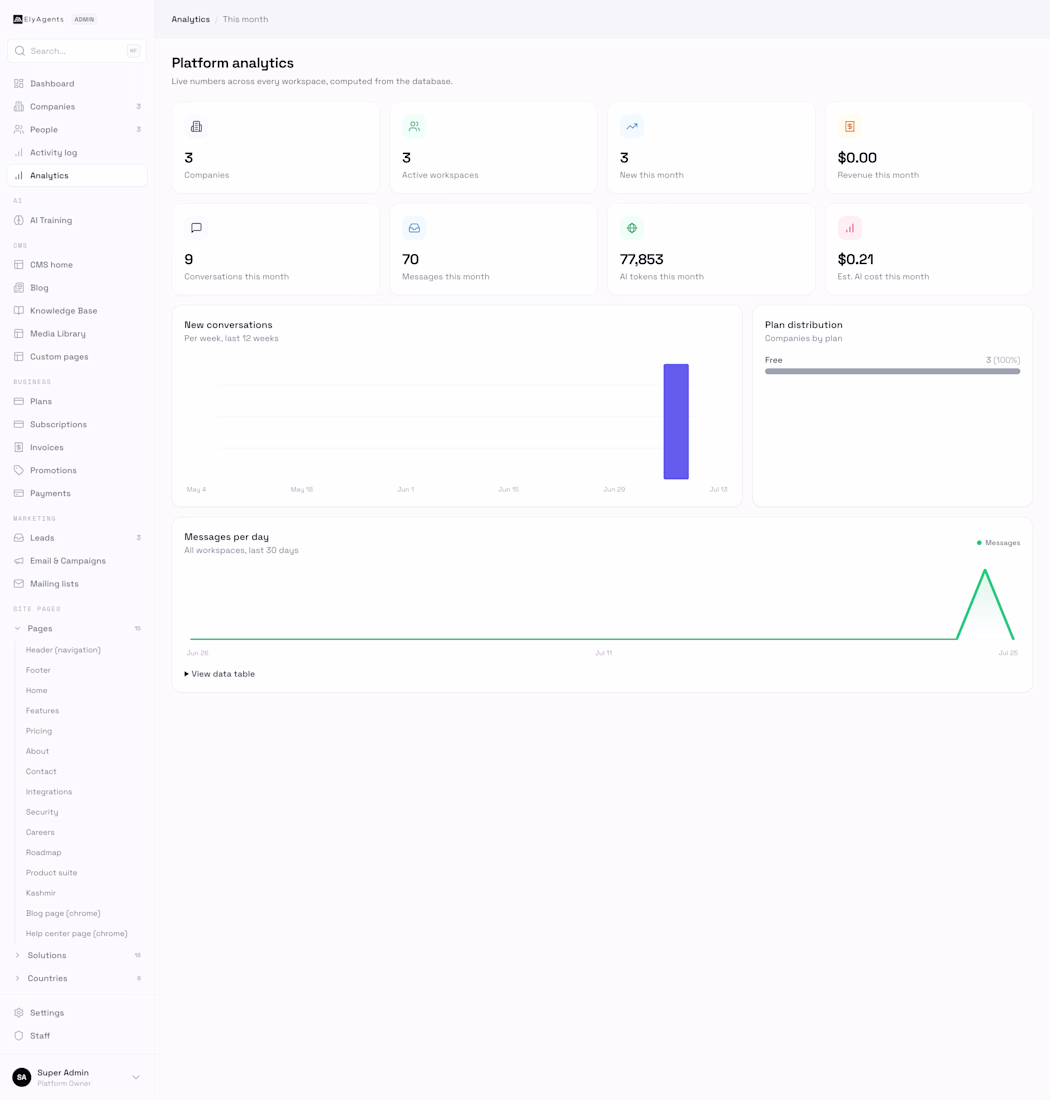Click the Analytics breadcrumb link
This screenshot has height=1100, width=1050.
(x=191, y=20)
